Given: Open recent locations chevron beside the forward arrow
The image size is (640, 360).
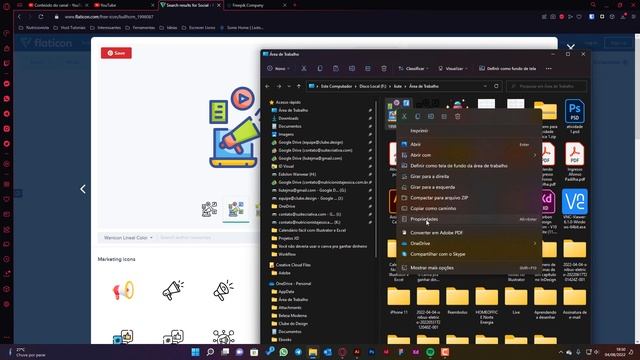Looking at the screenshot, I should tap(289, 86).
